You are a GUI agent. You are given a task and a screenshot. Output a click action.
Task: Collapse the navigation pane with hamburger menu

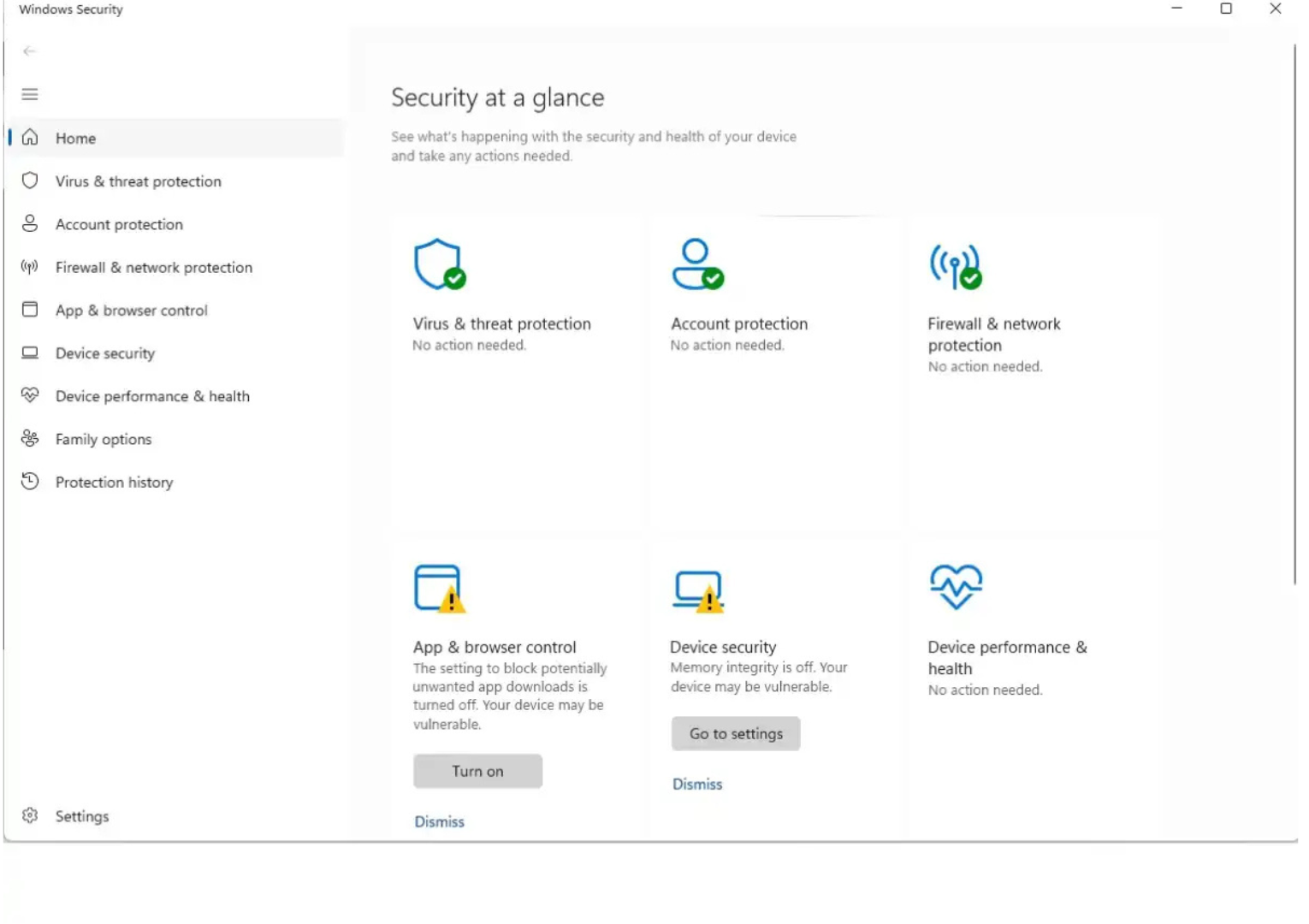click(29, 94)
